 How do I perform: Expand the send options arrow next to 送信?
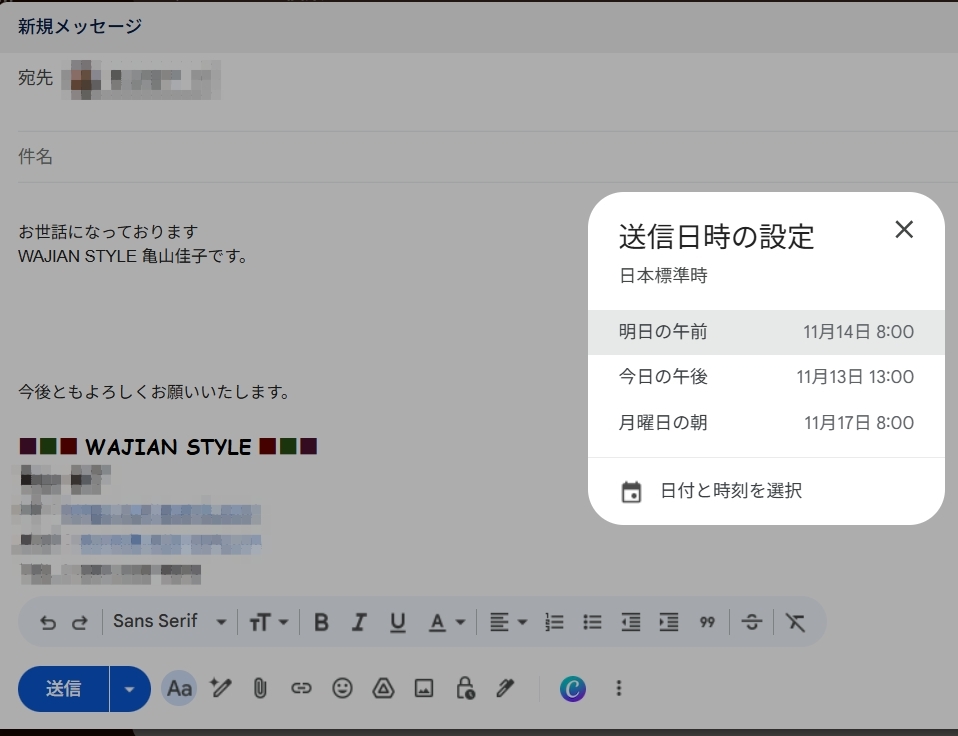pos(131,688)
